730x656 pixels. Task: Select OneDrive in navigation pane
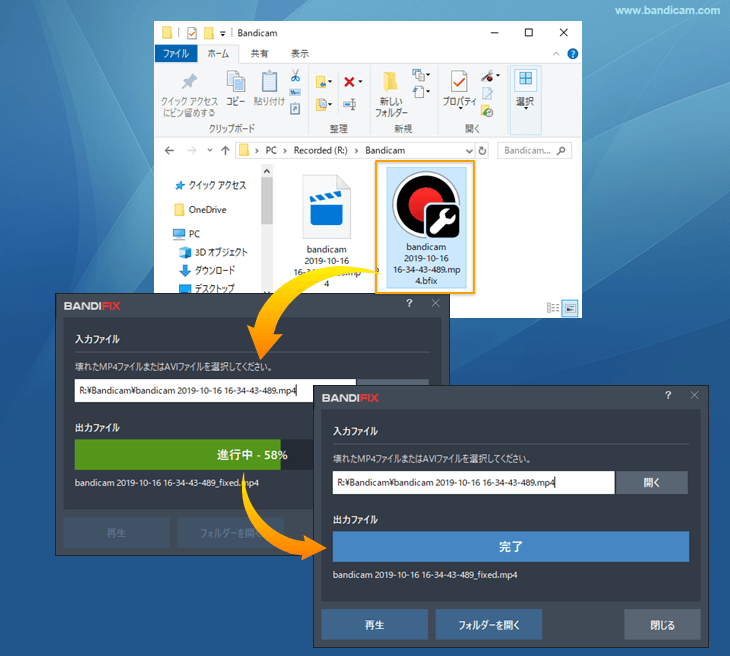point(201,210)
